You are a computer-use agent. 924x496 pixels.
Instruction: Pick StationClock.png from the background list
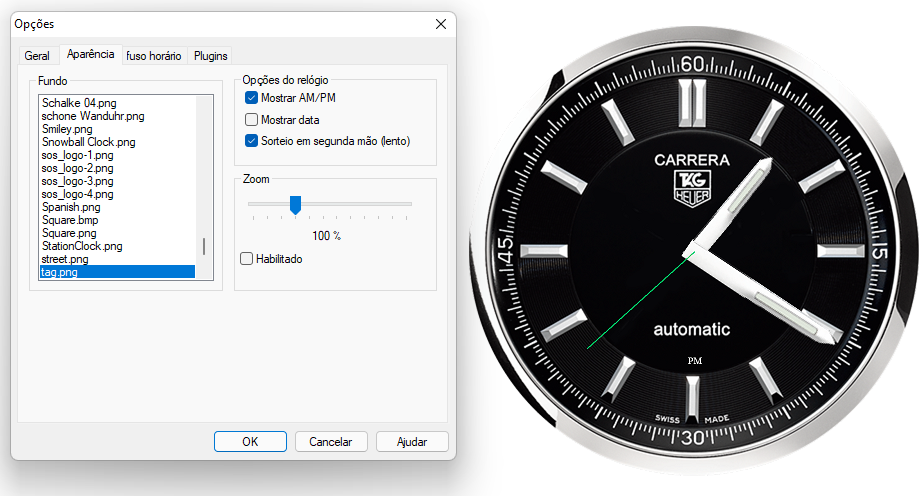pos(82,246)
